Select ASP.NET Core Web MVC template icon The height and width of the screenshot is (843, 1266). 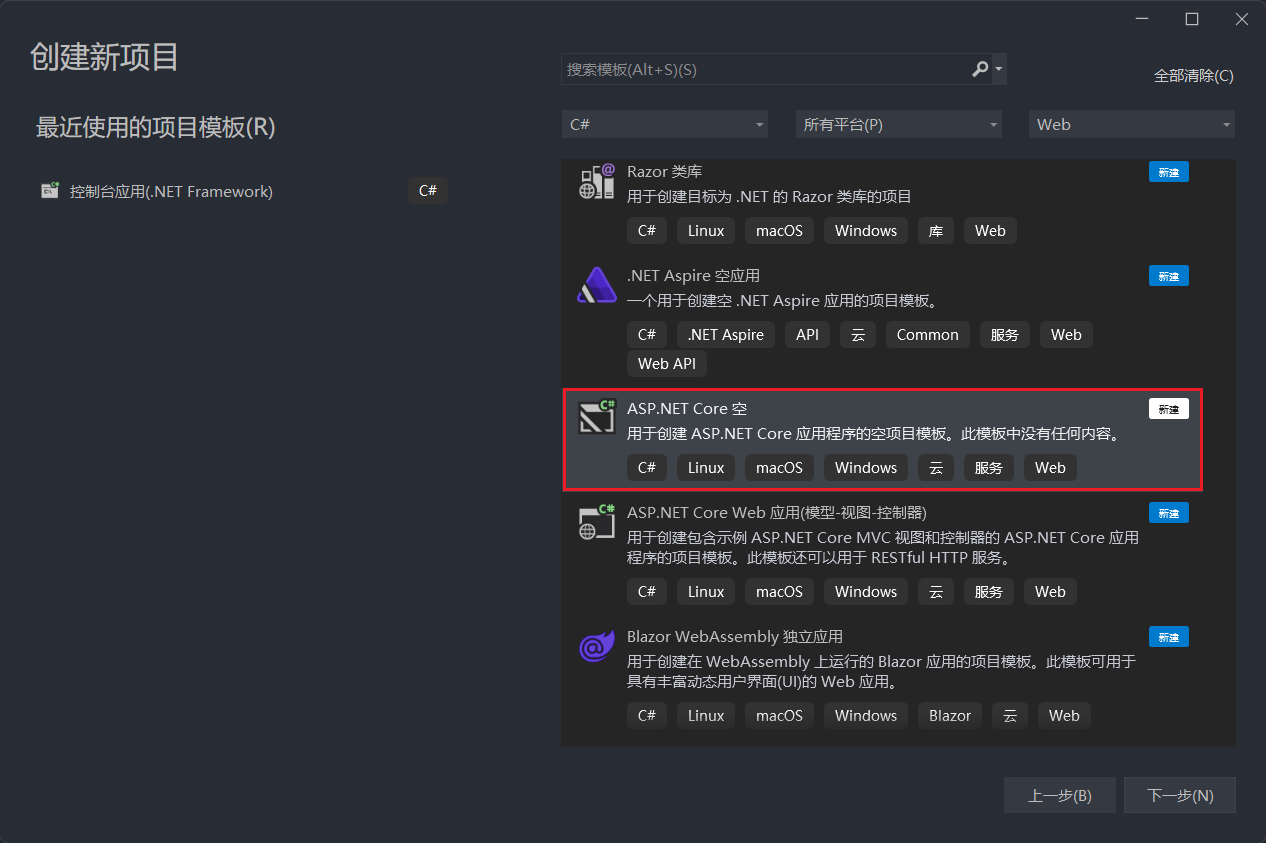pos(597,521)
